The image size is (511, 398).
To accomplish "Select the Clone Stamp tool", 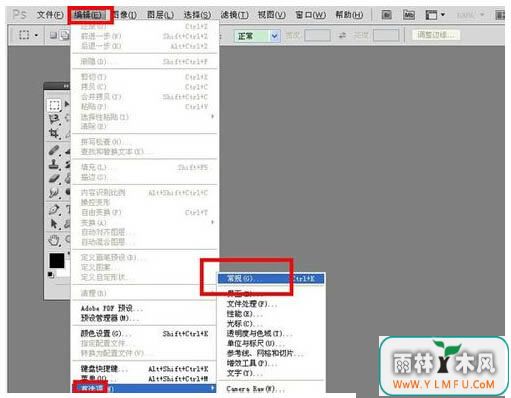I will pyautogui.click(x=54, y=164).
